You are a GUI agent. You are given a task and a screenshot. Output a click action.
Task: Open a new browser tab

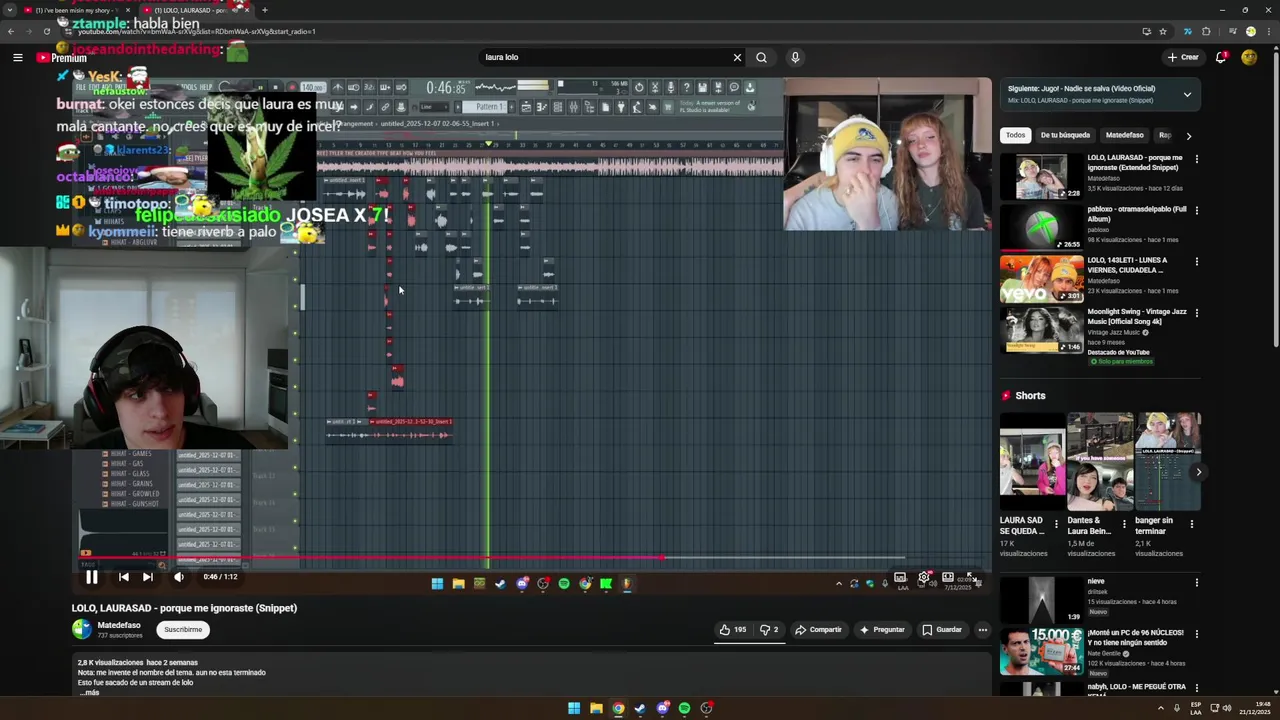point(264,10)
